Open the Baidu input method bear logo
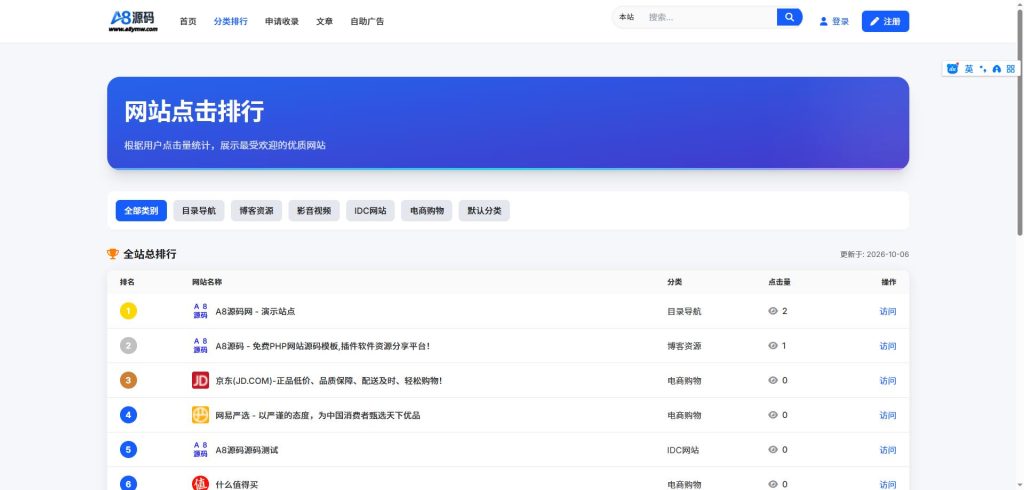This screenshot has height=490, width=1024. (x=952, y=69)
